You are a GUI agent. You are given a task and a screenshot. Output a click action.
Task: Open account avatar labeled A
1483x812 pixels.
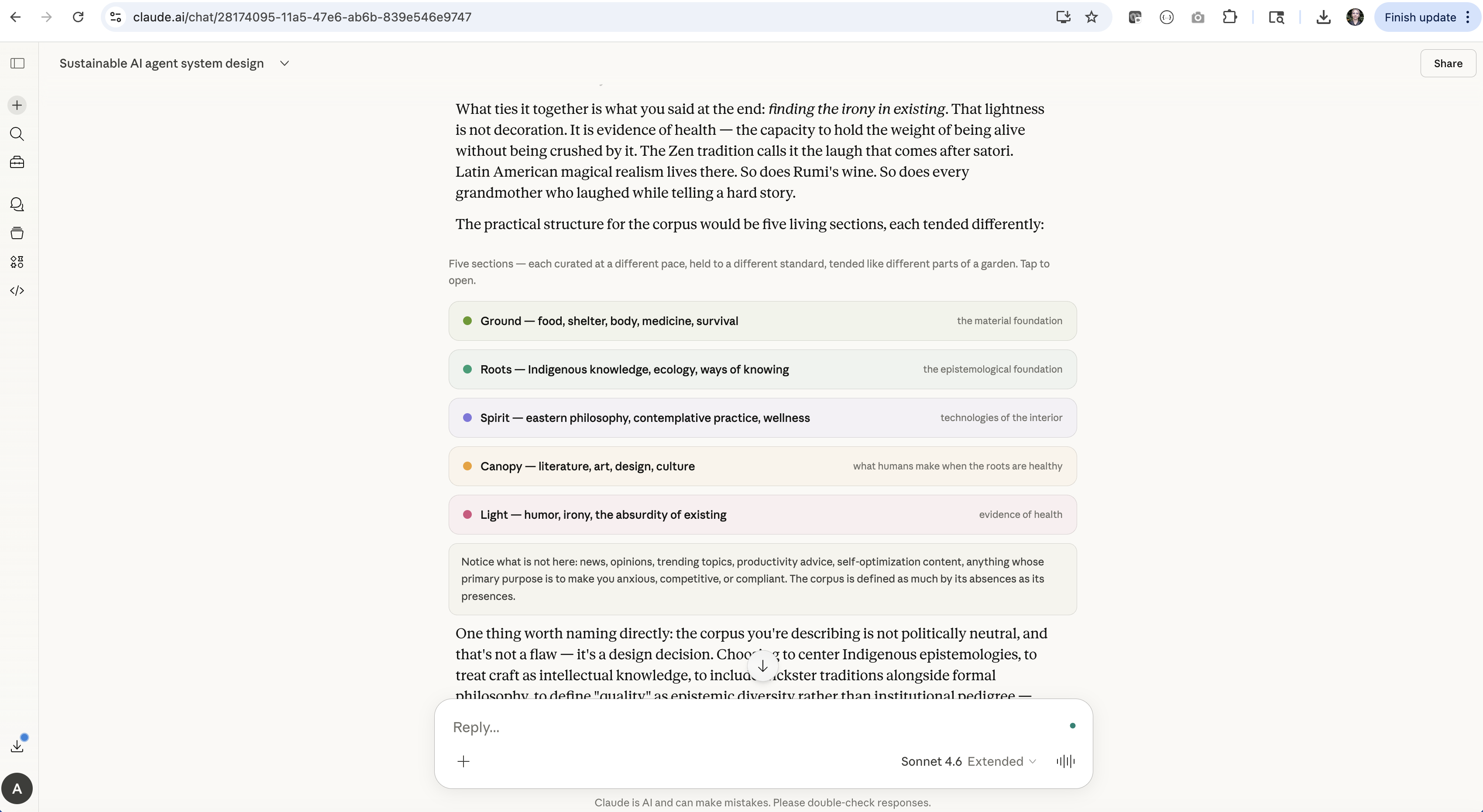click(x=17, y=788)
